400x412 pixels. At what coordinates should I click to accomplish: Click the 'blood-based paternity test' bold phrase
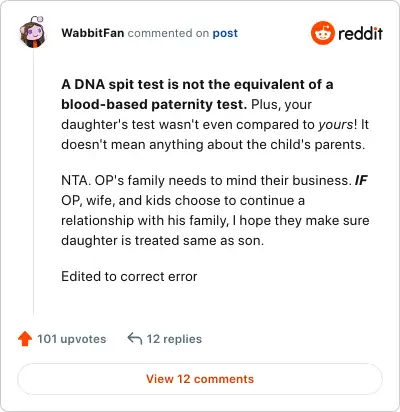154,105
